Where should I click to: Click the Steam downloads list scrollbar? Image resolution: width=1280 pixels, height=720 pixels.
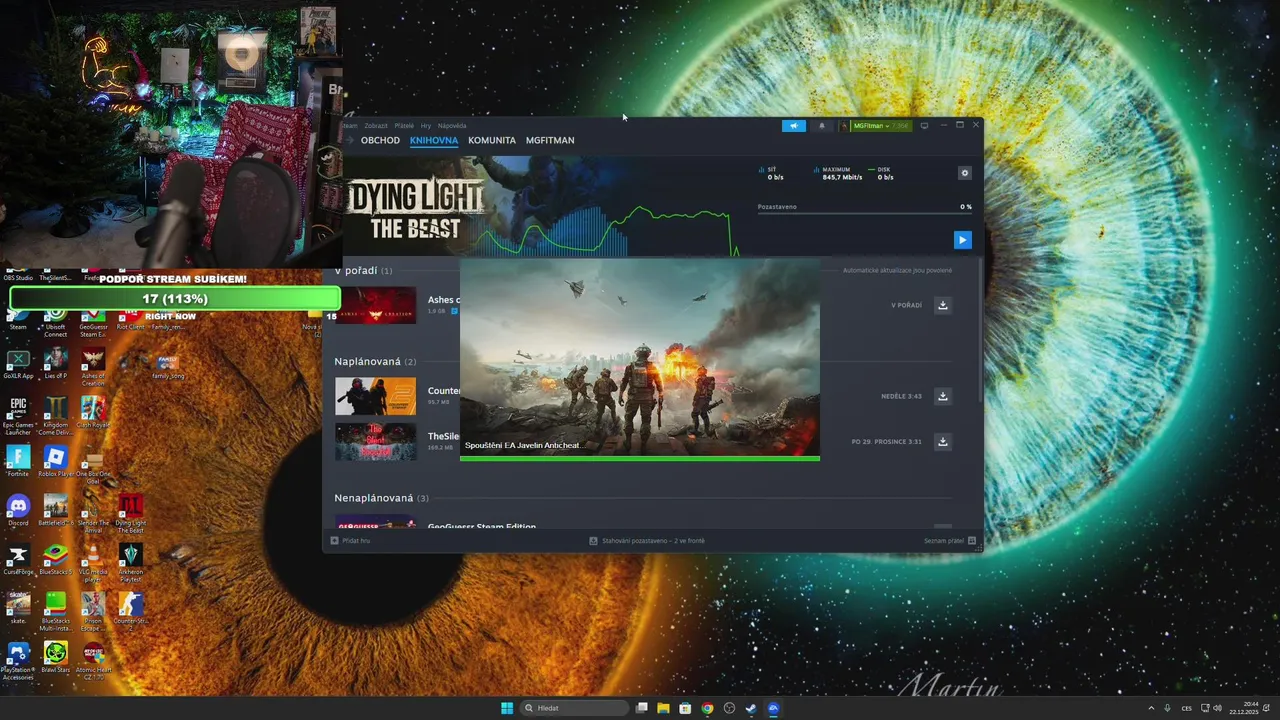click(979, 330)
